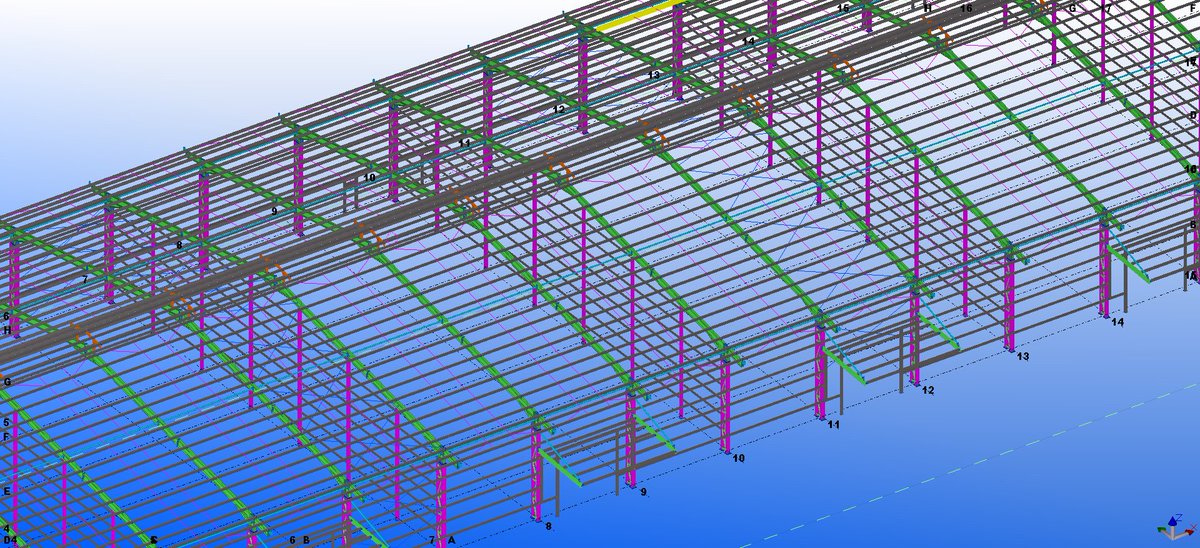
Task: Click grid label 6 next to letter B
Action: pos(292,540)
